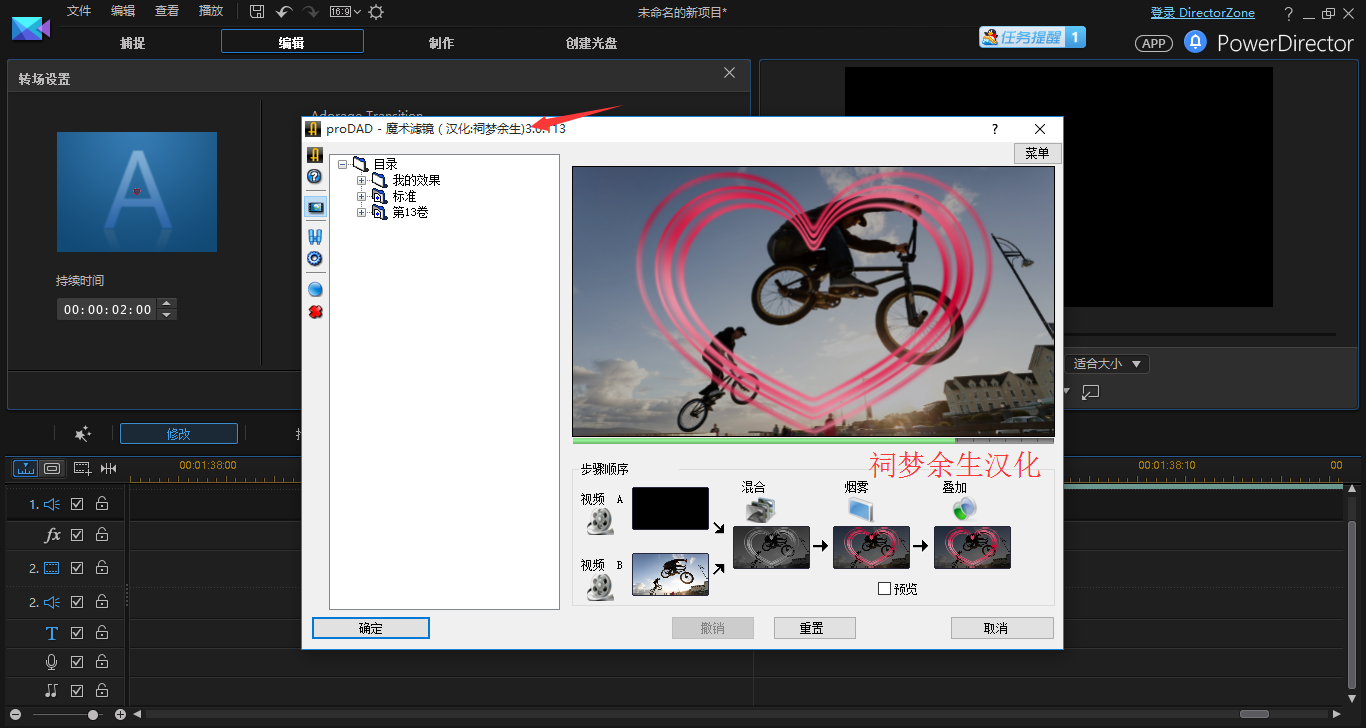Click the undo arrow in PowerDirector toolbar

coord(284,12)
